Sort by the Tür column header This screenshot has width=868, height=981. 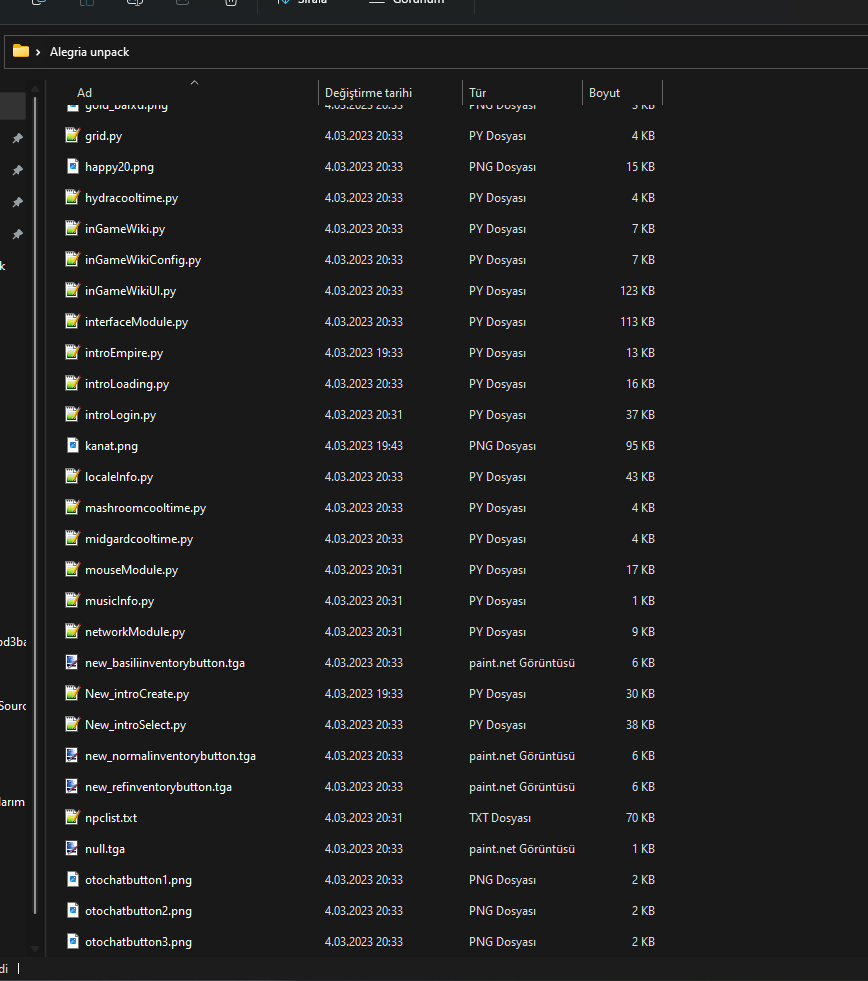[x=477, y=93]
